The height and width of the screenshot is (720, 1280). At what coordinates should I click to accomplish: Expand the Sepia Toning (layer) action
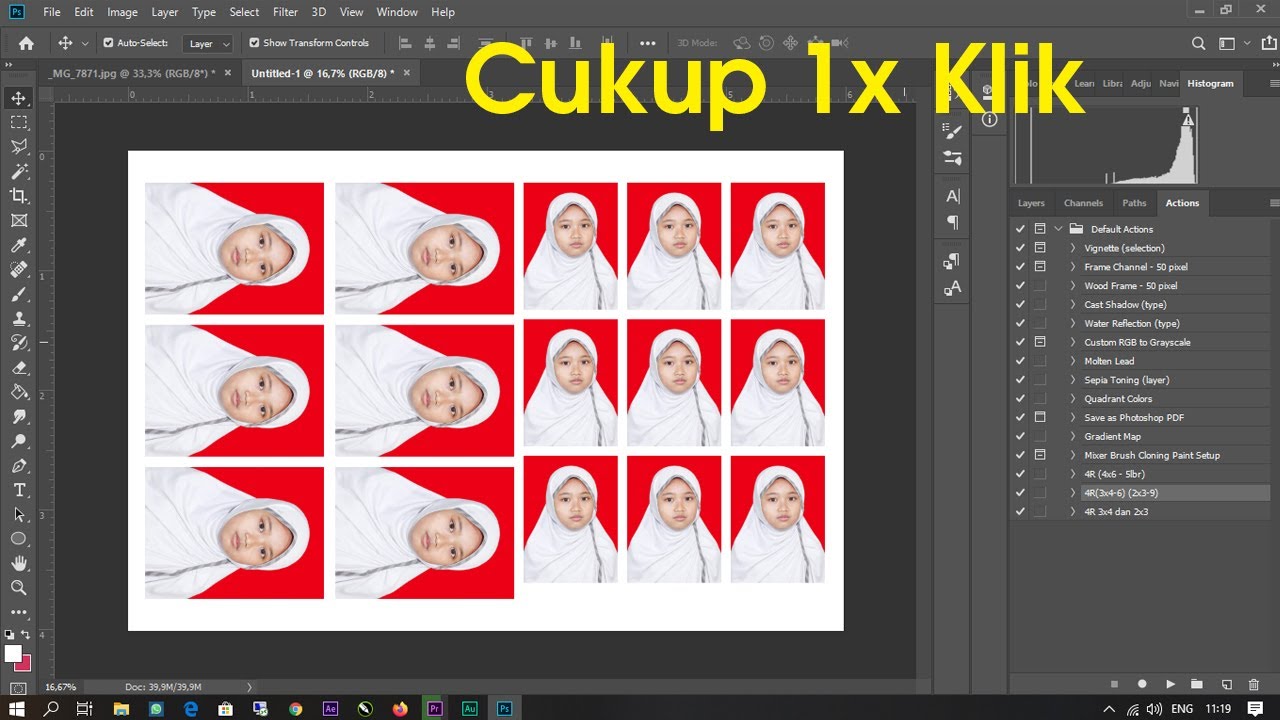pos(1073,380)
